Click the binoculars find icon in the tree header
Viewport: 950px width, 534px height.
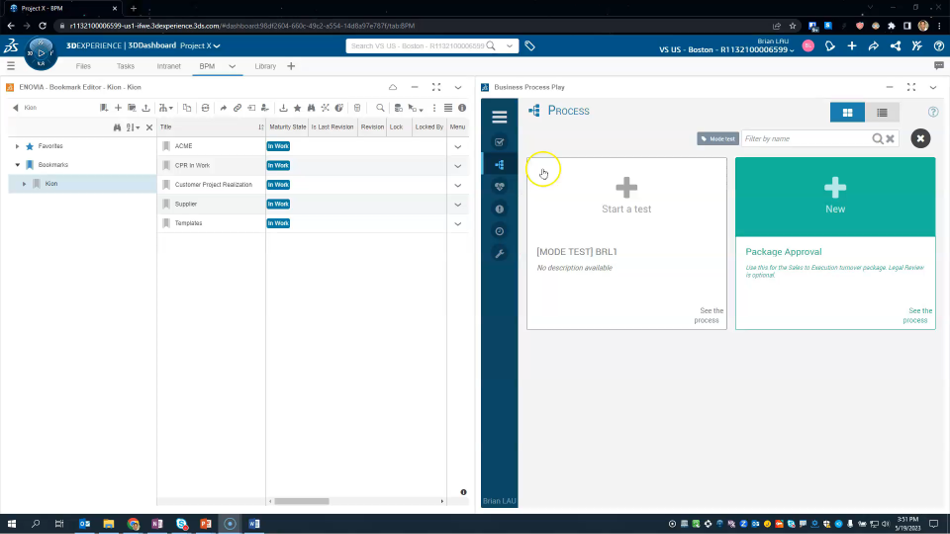[x=117, y=127]
